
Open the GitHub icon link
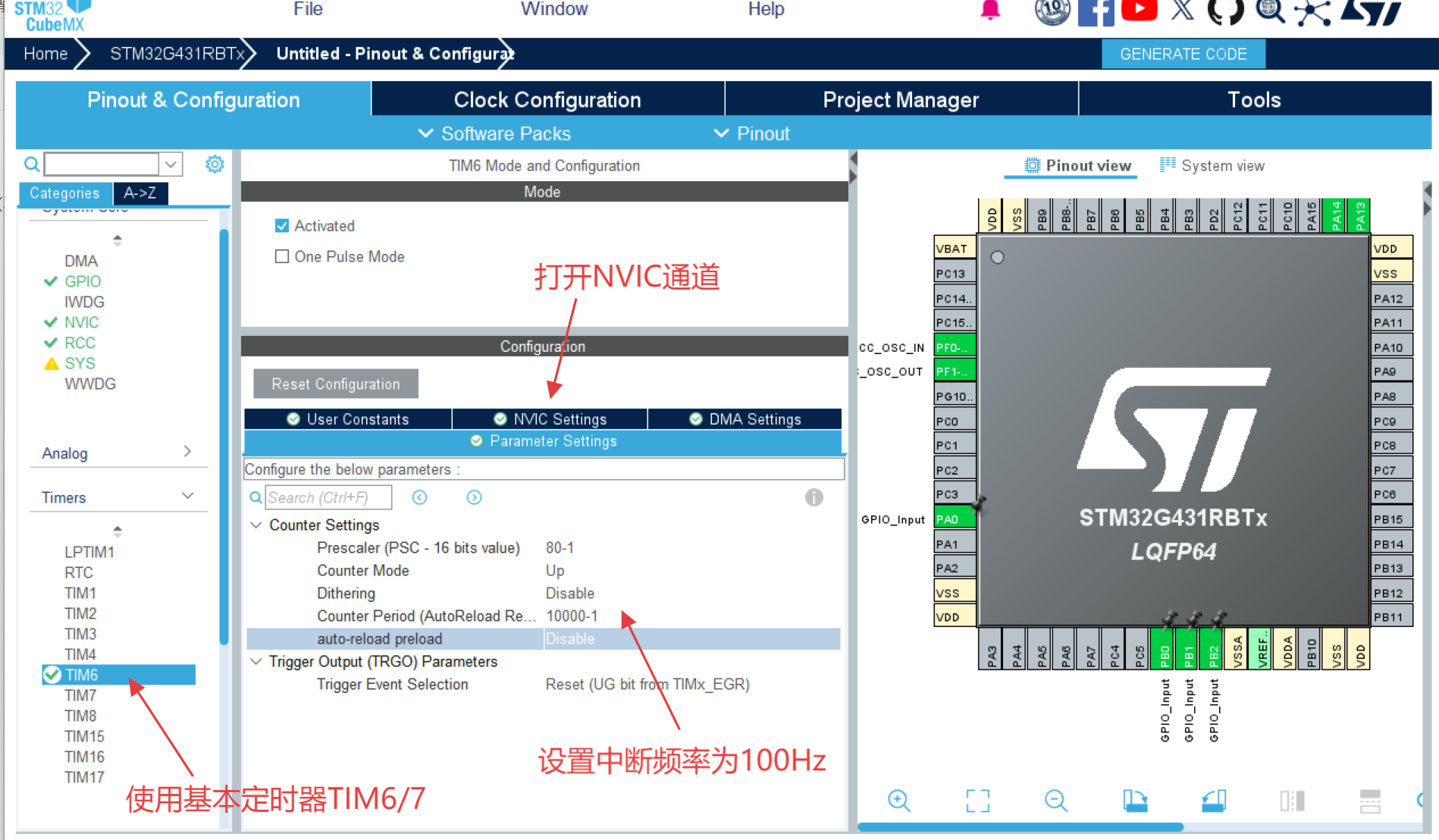(x=1225, y=11)
